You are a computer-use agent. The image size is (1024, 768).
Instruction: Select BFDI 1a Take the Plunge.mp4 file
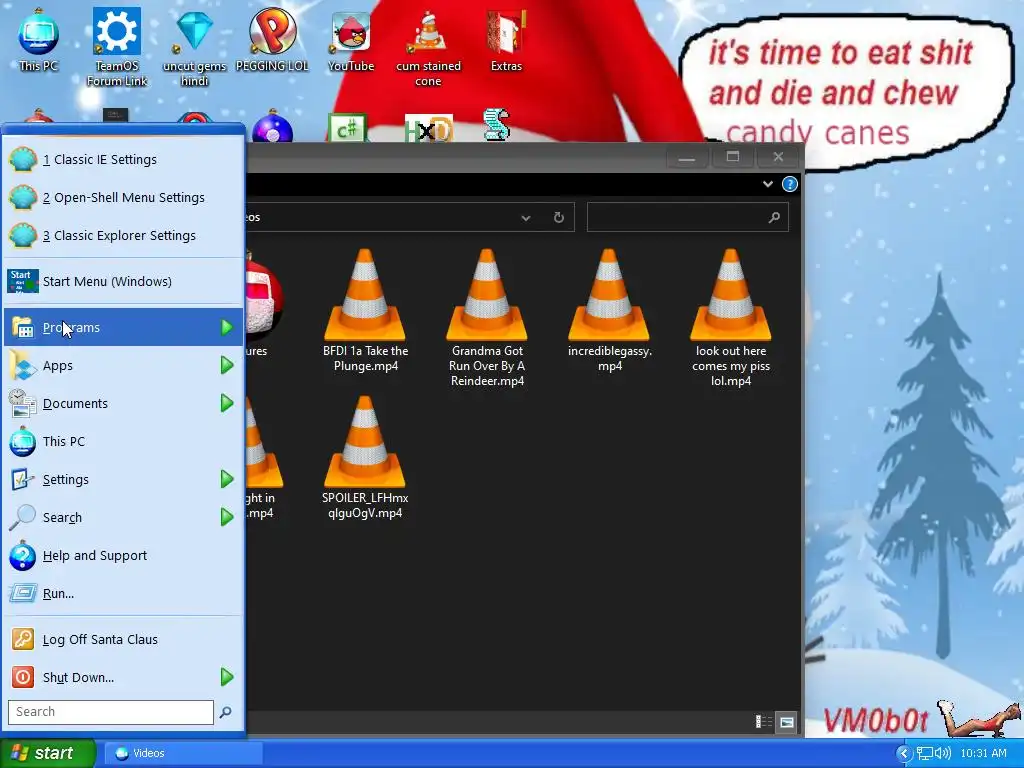[x=365, y=311]
